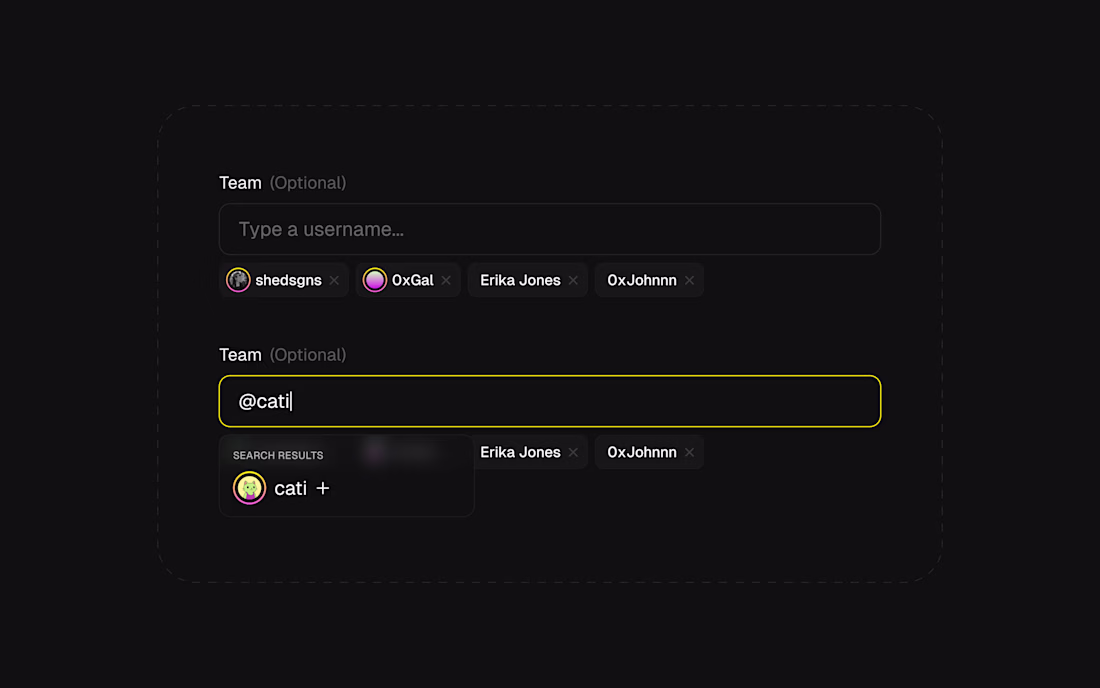
Task: Focus the "Type a username..." field
Action: coord(549,230)
